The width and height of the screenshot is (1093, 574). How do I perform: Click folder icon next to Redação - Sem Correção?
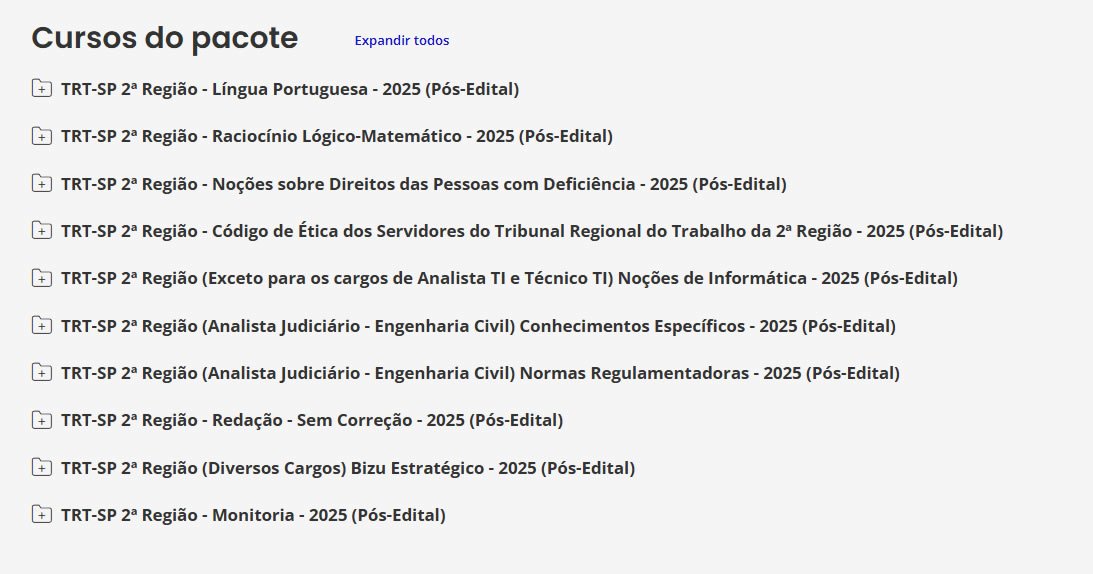[41, 420]
